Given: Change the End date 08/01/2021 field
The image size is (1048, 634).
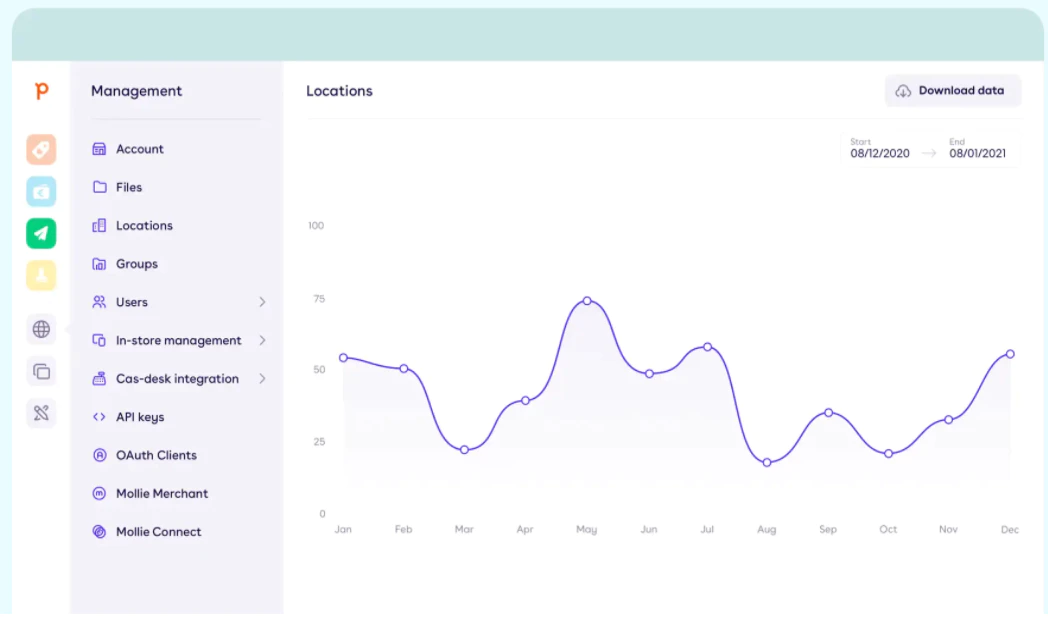Looking at the screenshot, I should tap(977, 148).
